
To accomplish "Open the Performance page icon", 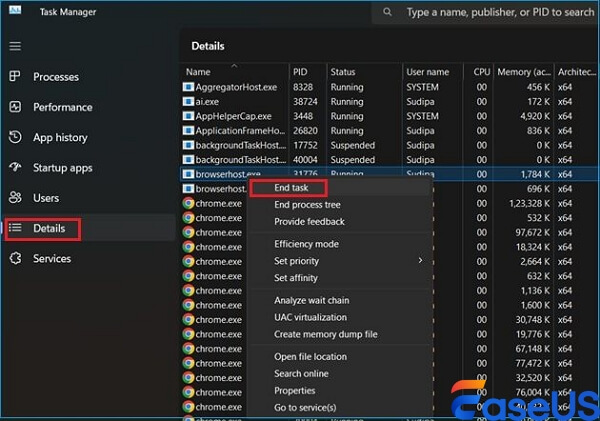I will pyautogui.click(x=14, y=107).
